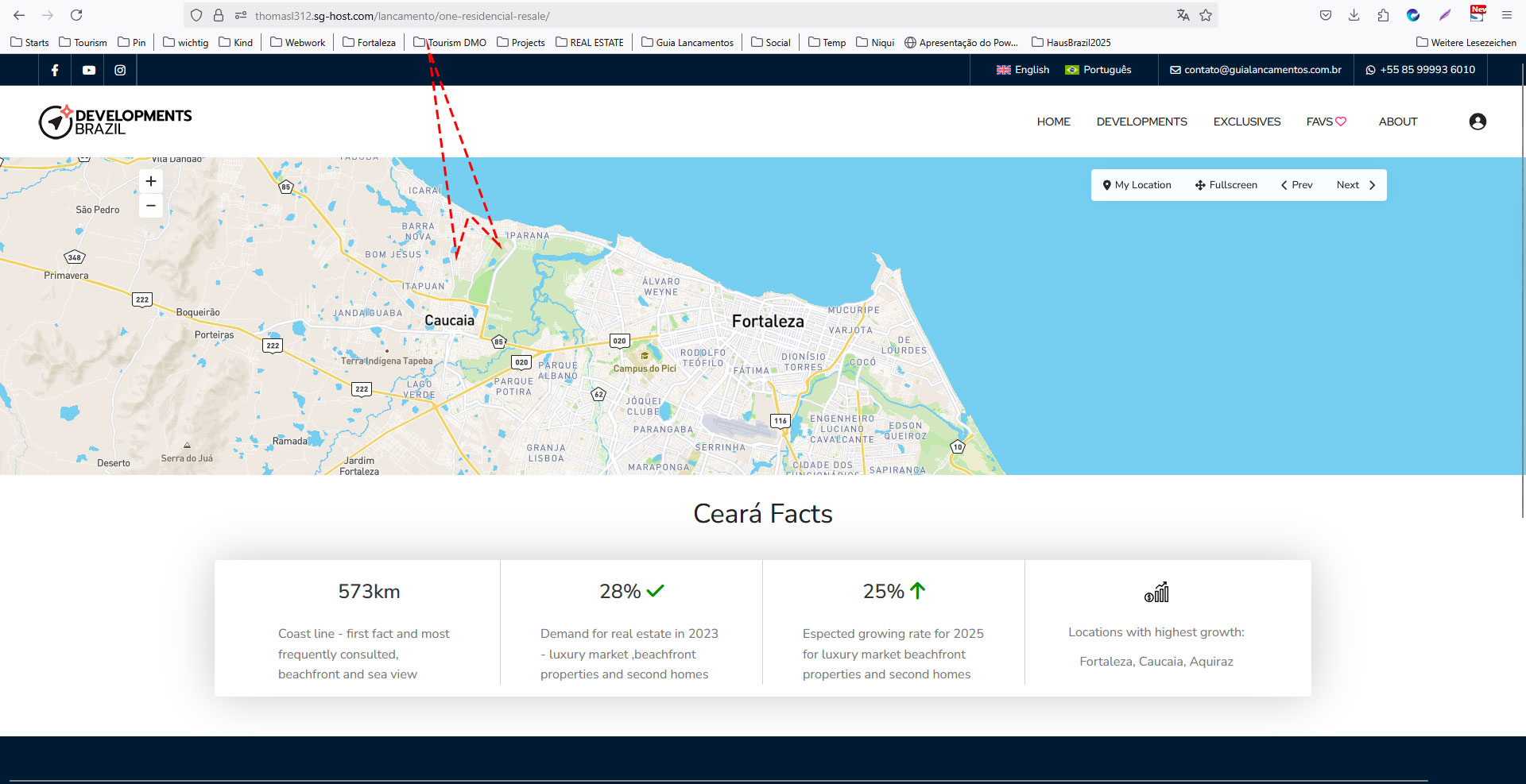
Task: Click the padlock site security icon
Action: pyautogui.click(x=219, y=15)
